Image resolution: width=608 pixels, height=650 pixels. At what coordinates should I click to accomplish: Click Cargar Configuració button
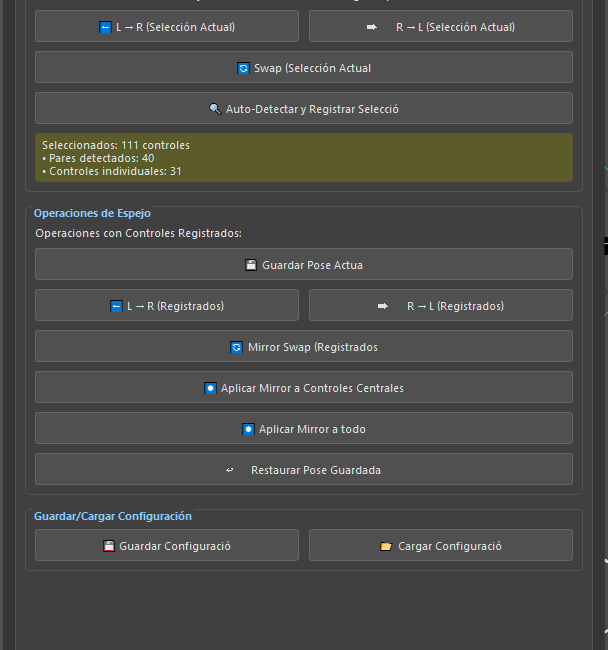point(441,546)
